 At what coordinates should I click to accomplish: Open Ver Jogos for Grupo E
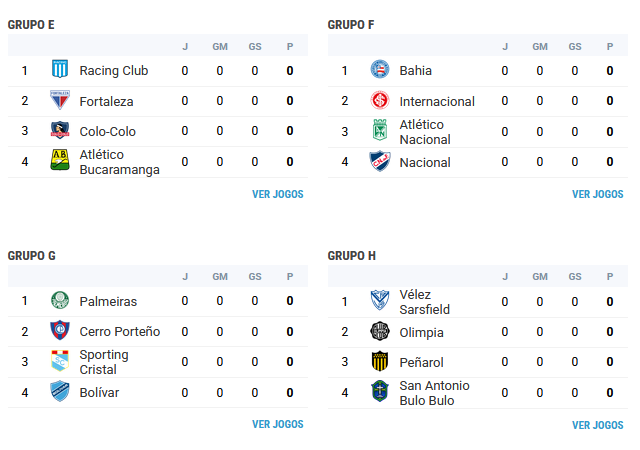(277, 194)
